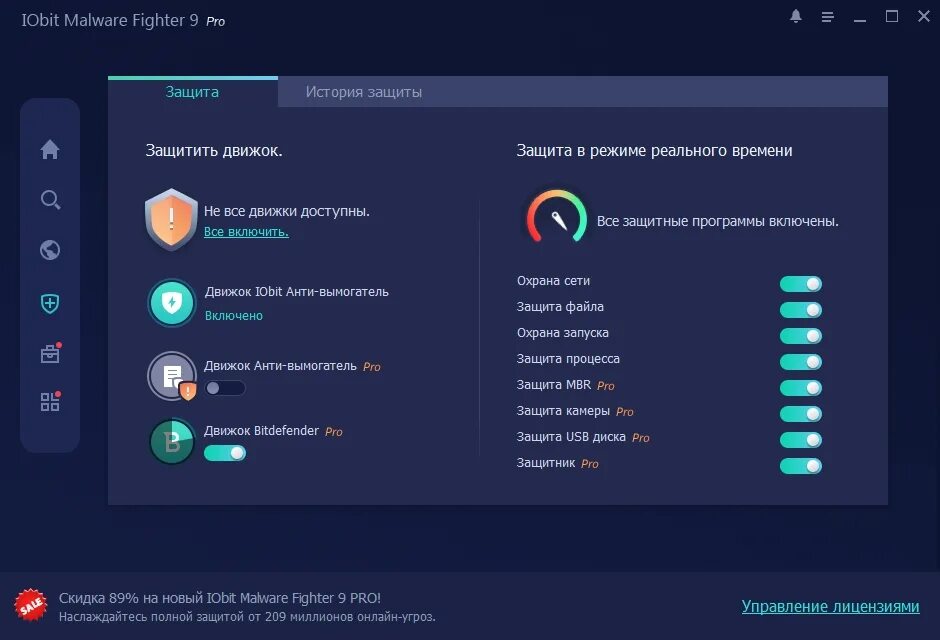
Task: Open the Browser protection globe icon
Action: pos(50,250)
